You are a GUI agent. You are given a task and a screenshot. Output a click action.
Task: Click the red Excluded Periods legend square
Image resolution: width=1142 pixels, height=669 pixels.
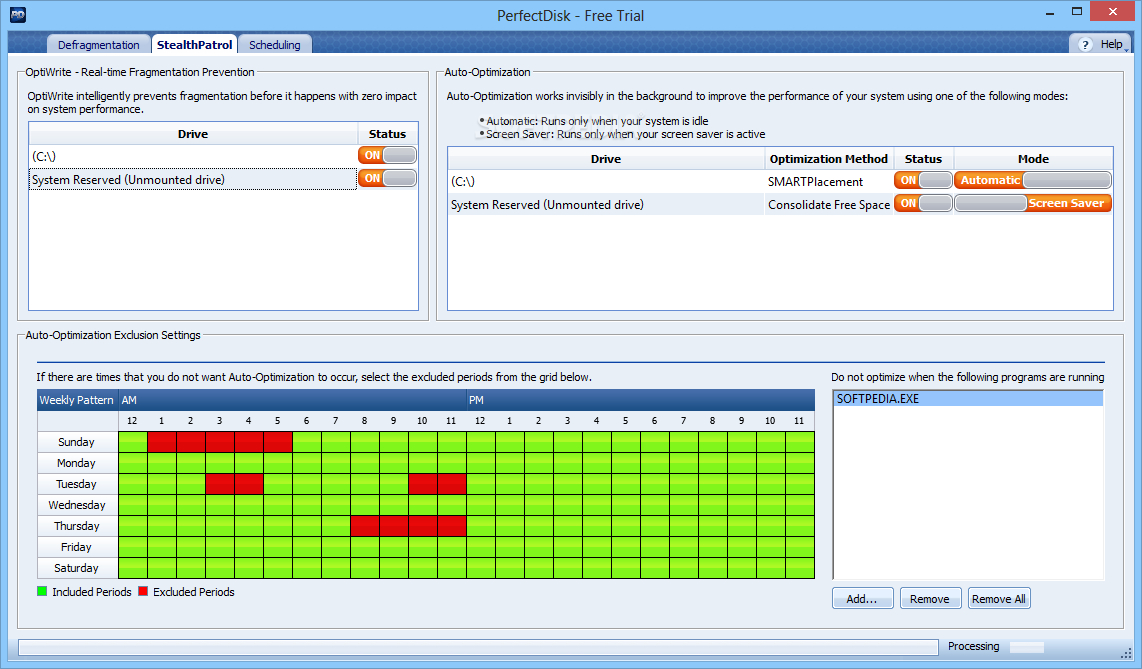click(x=143, y=591)
